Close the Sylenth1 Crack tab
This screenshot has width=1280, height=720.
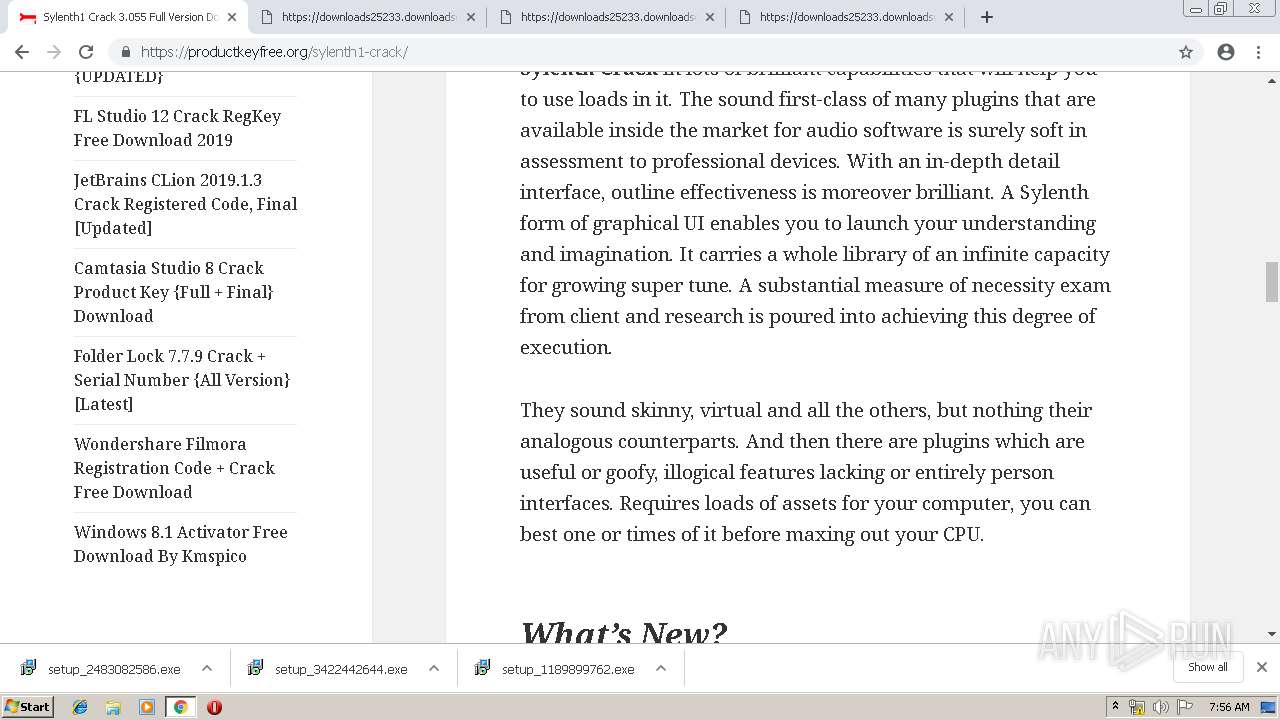click(232, 17)
